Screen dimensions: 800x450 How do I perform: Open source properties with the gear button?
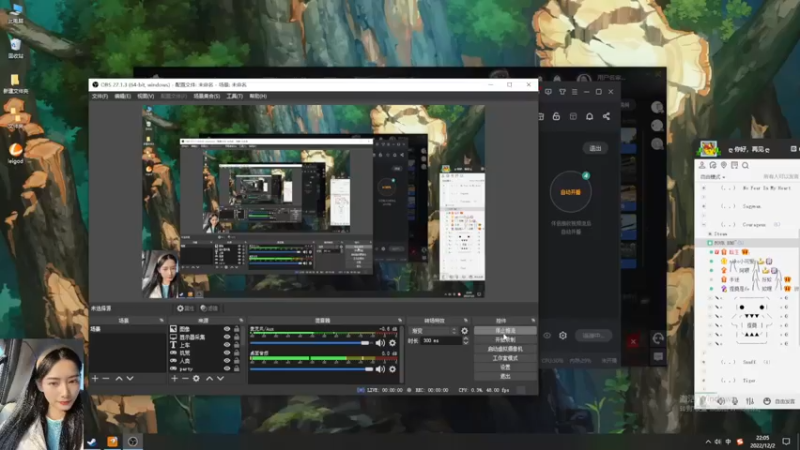[185, 308]
